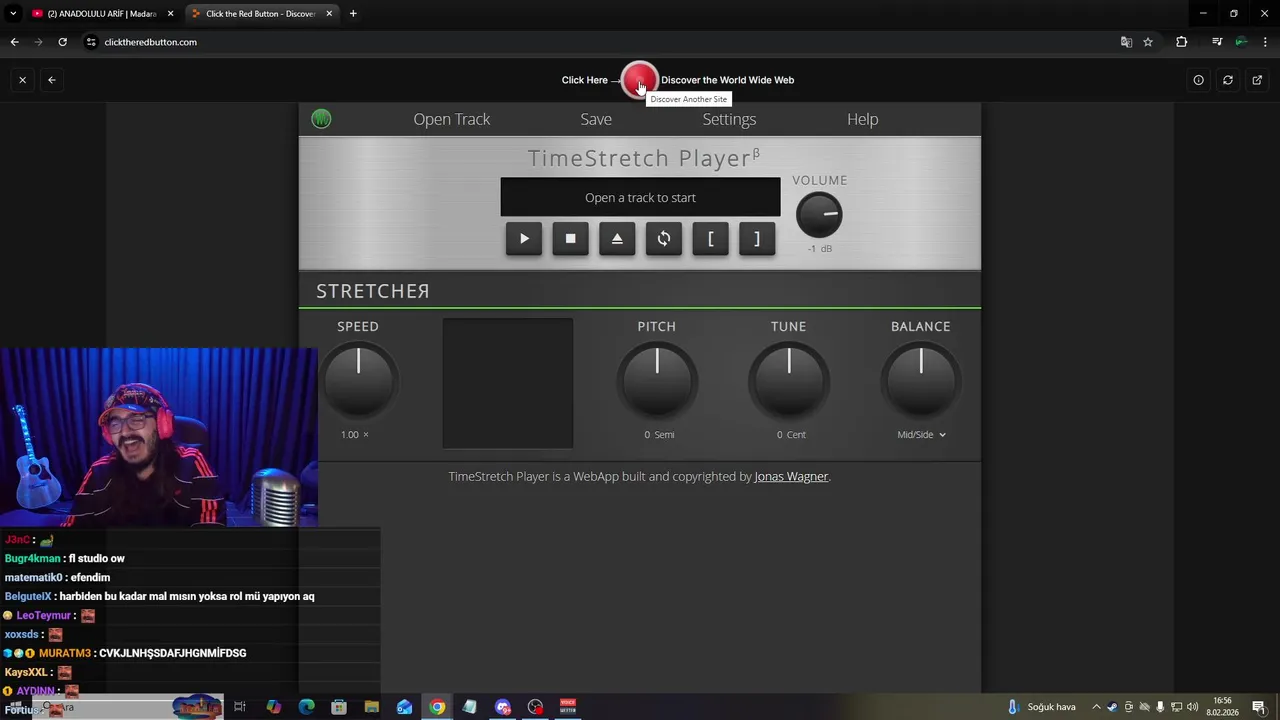Show hidden system tray icons

(1096, 707)
